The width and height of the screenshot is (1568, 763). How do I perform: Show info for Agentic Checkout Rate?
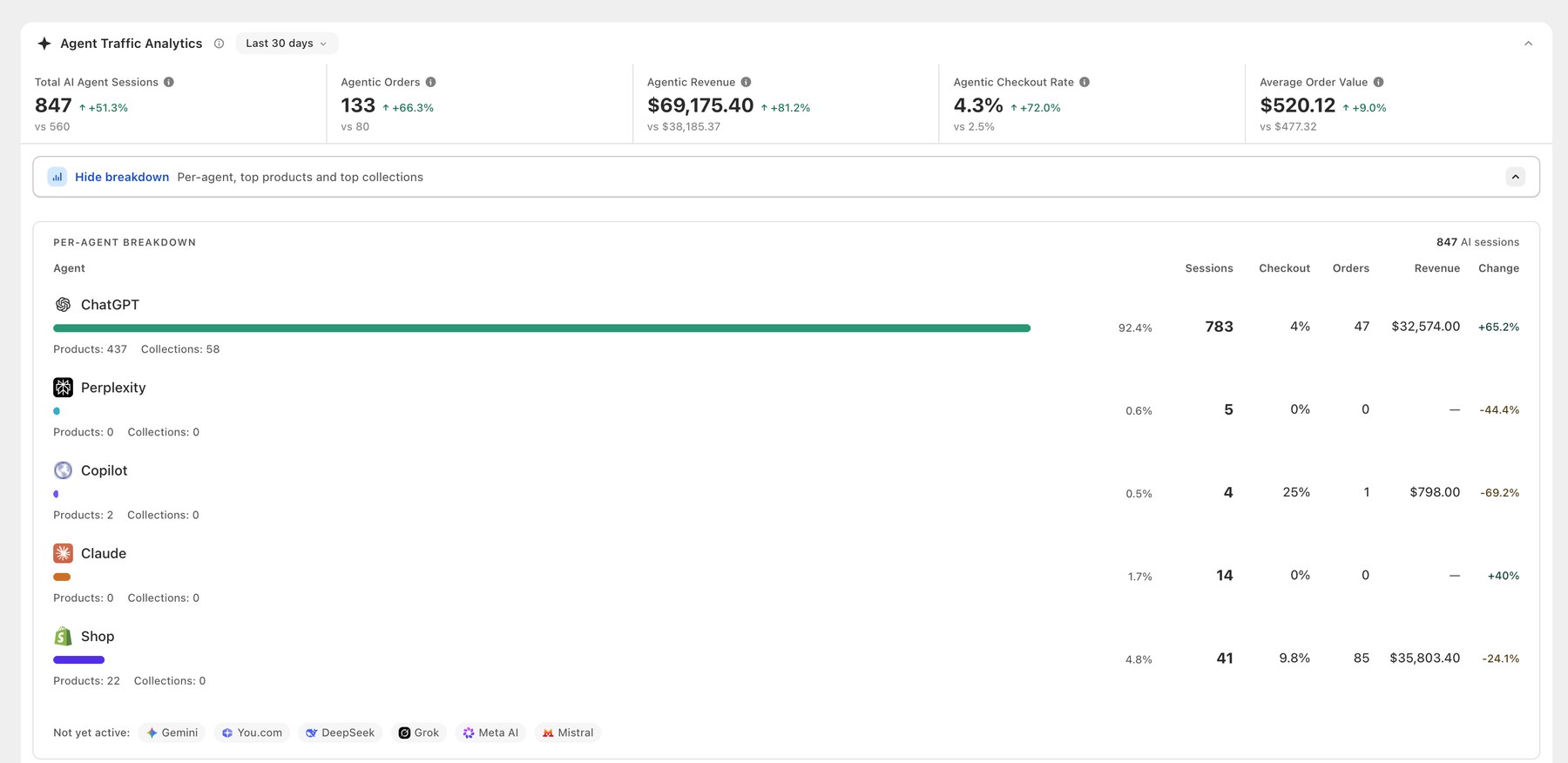pos(1085,82)
